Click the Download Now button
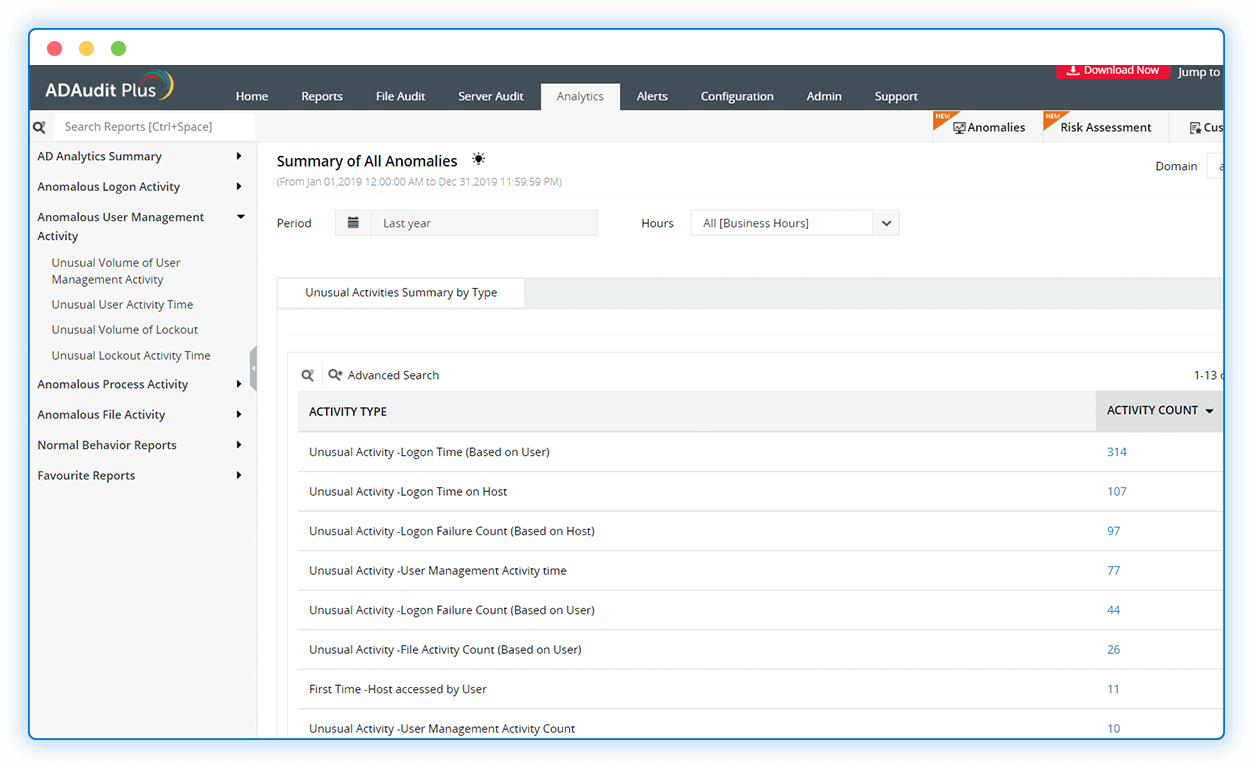 click(x=1112, y=71)
